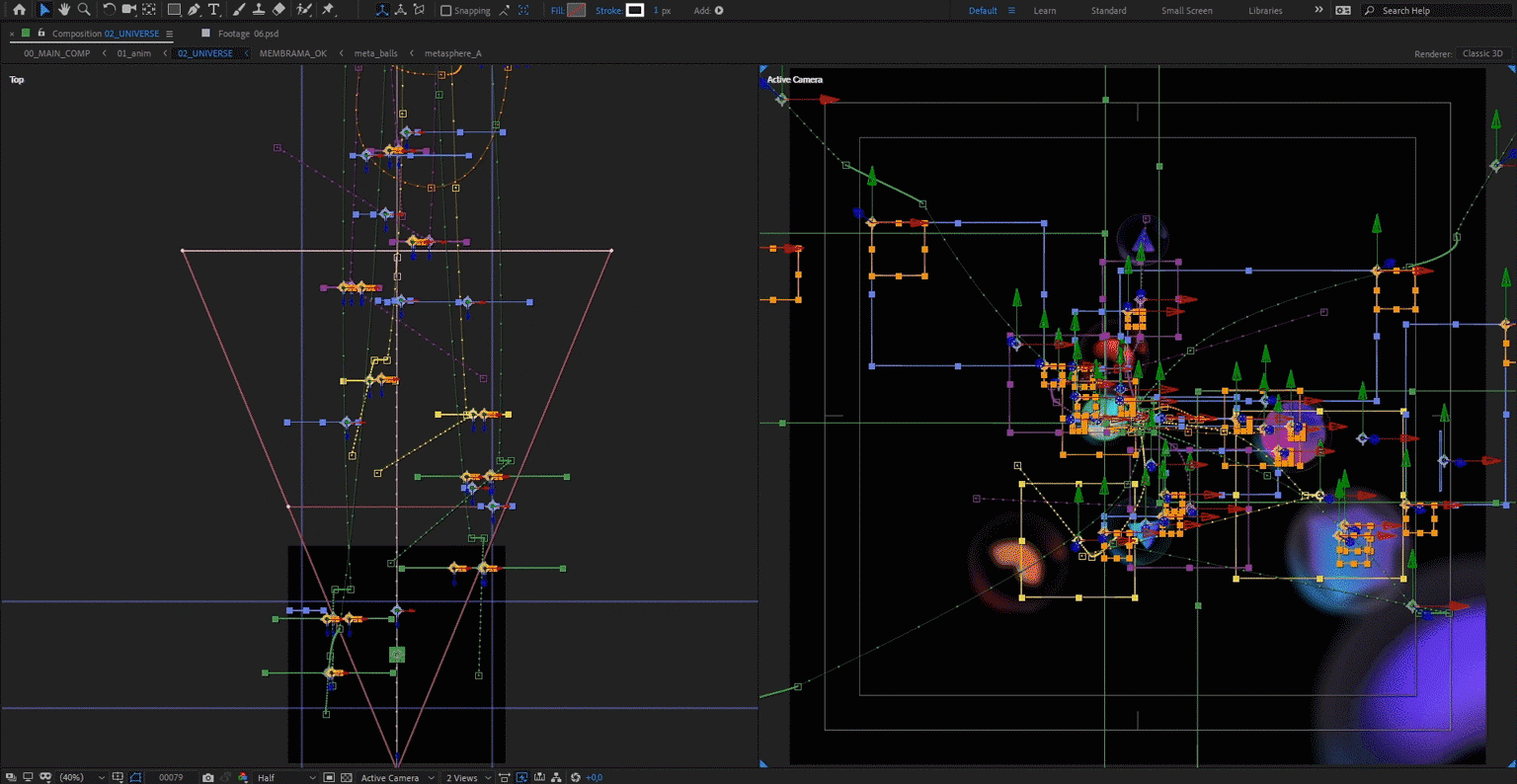Click the Reset Exposure icon
This screenshot has width=1517, height=784.
point(576,777)
